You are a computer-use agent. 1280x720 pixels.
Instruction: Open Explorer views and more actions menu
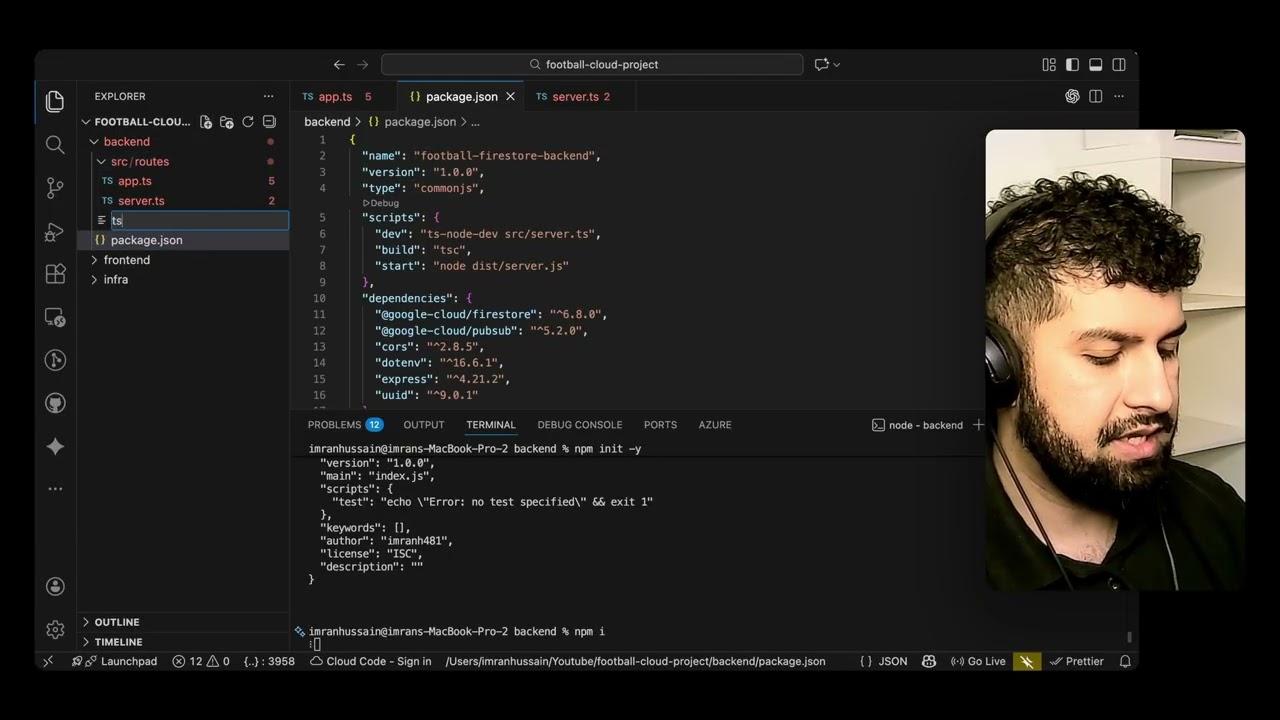pos(268,96)
